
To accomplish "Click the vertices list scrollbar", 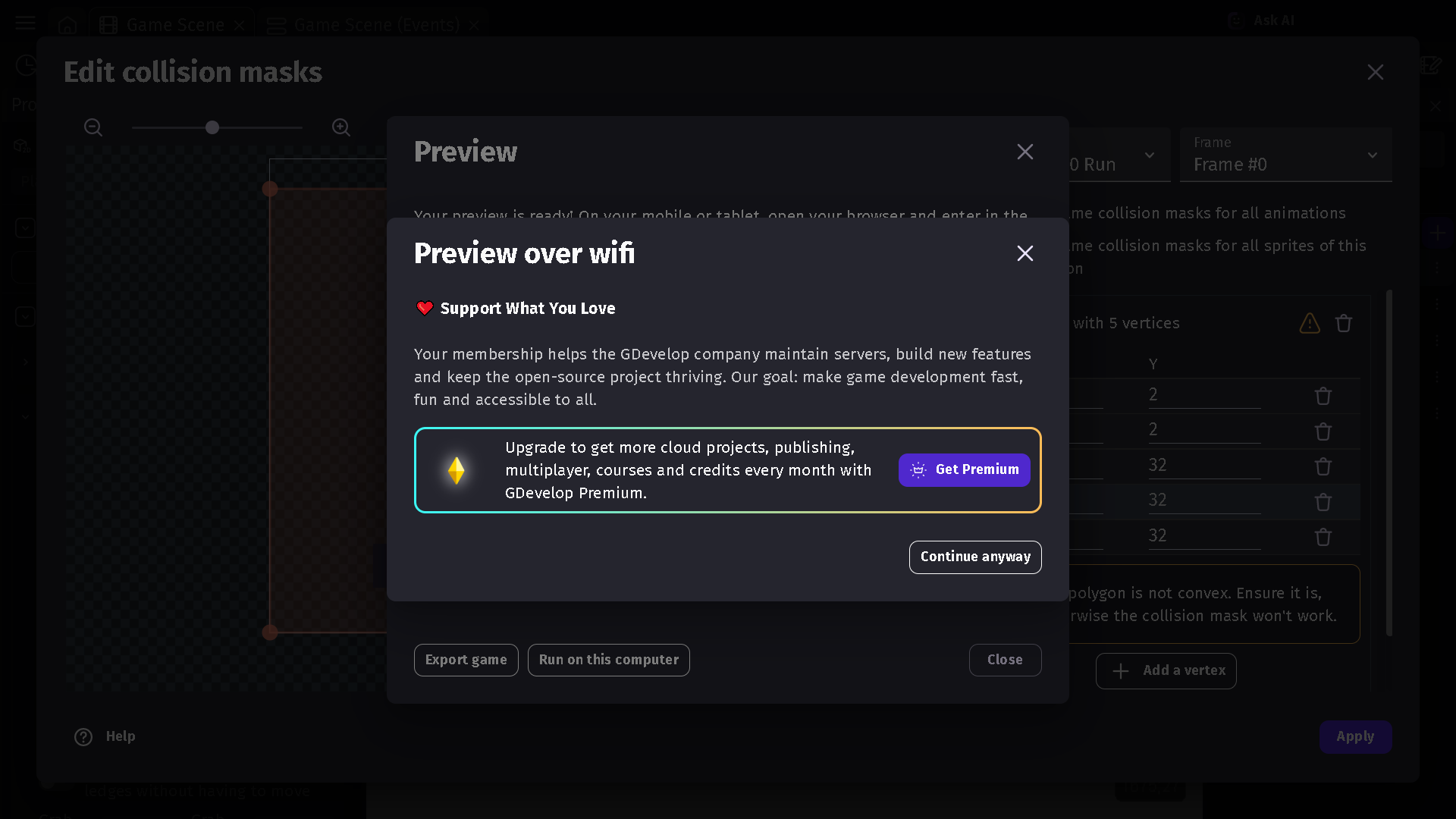I will click(1389, 463).
